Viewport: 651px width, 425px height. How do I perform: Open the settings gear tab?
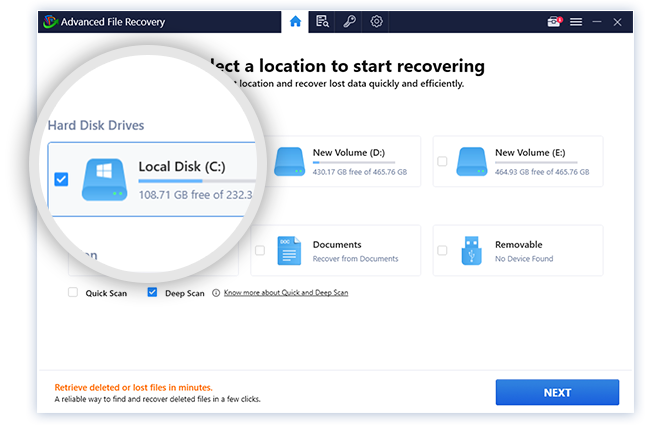click(x=376, y=22)
